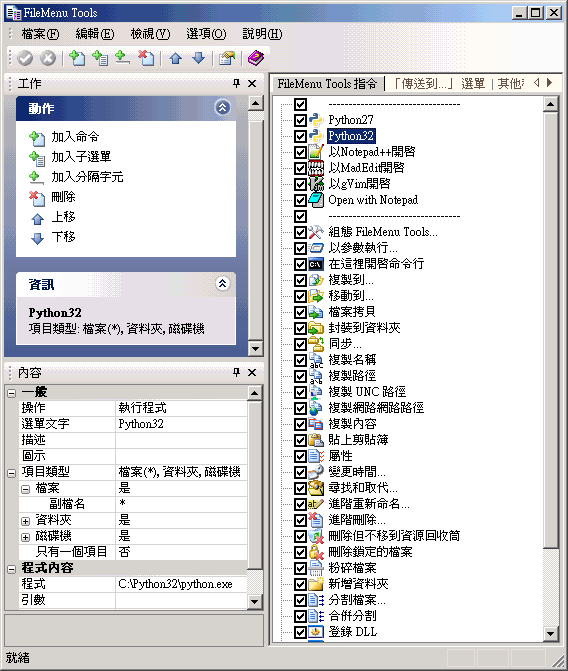Click the 下移 down arrow icon
Screen dimensions: 568x671
[x=37, y=238]
